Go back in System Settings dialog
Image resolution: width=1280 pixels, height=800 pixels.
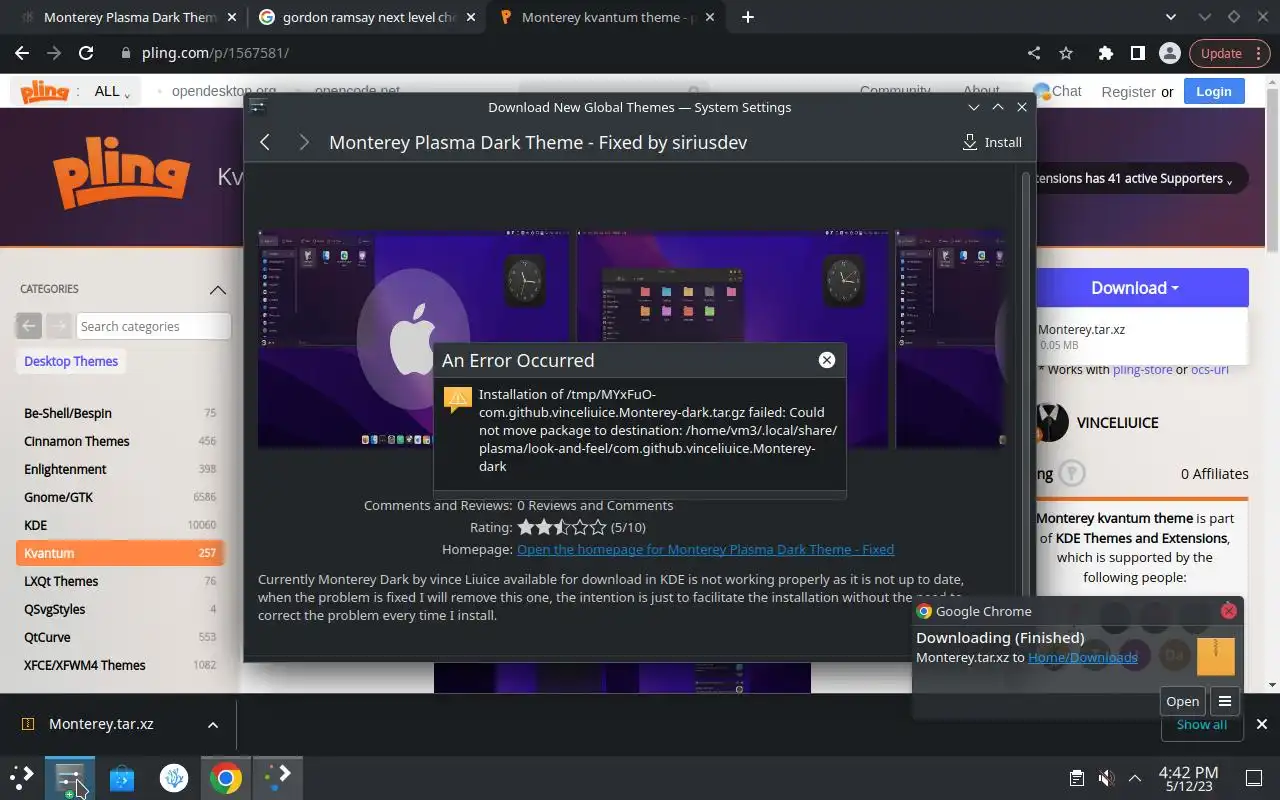(x=265, y=142)
